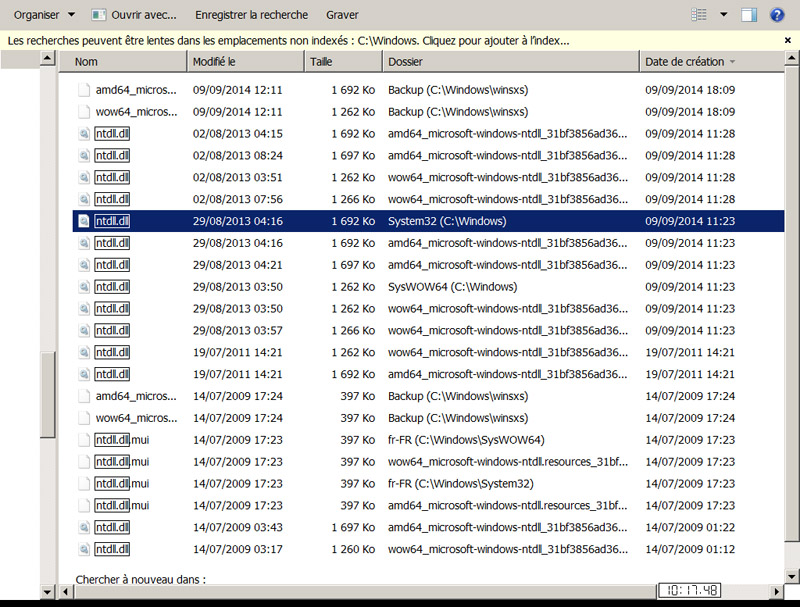
Task: Close the yellow info bar
Action: point(788,40)
